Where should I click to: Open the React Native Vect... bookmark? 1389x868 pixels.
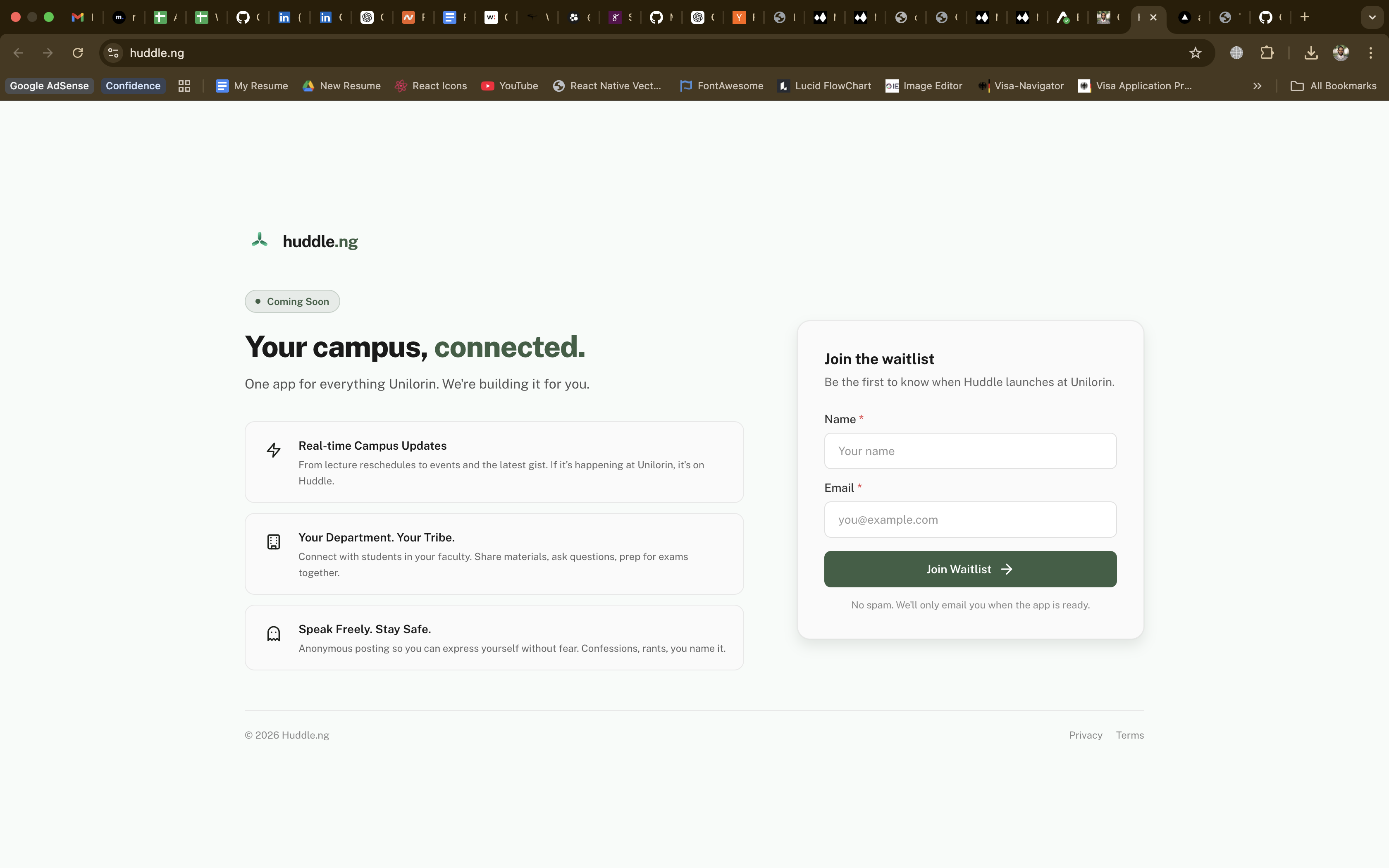coord(607,86)
